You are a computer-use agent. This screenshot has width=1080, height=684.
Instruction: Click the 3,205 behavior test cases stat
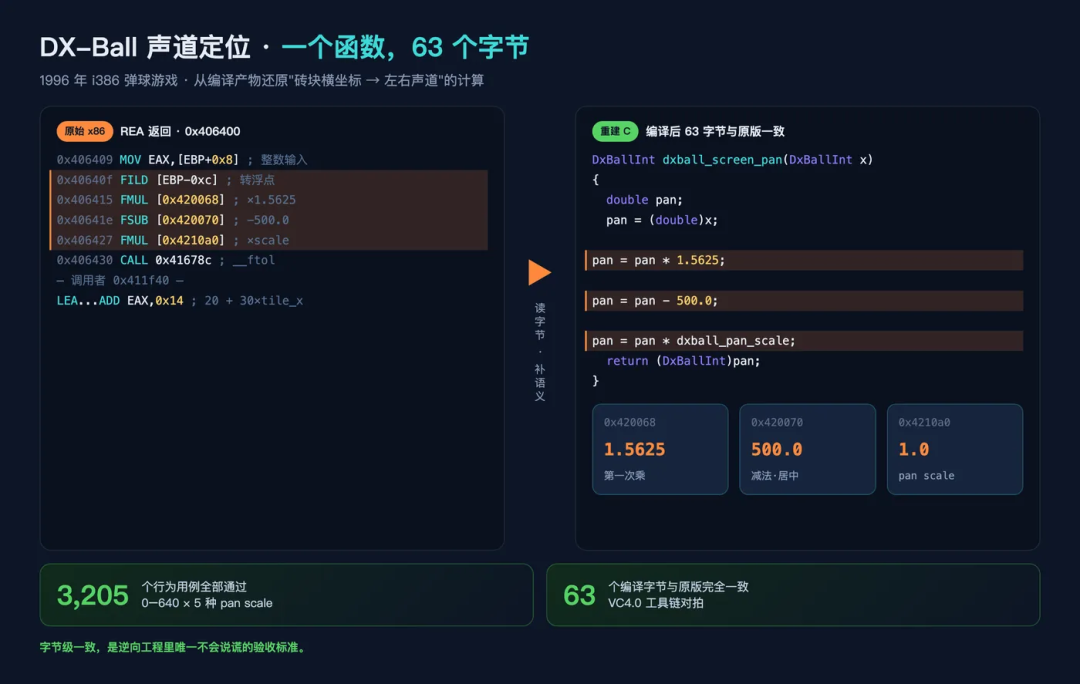click(x=287, y=595)
